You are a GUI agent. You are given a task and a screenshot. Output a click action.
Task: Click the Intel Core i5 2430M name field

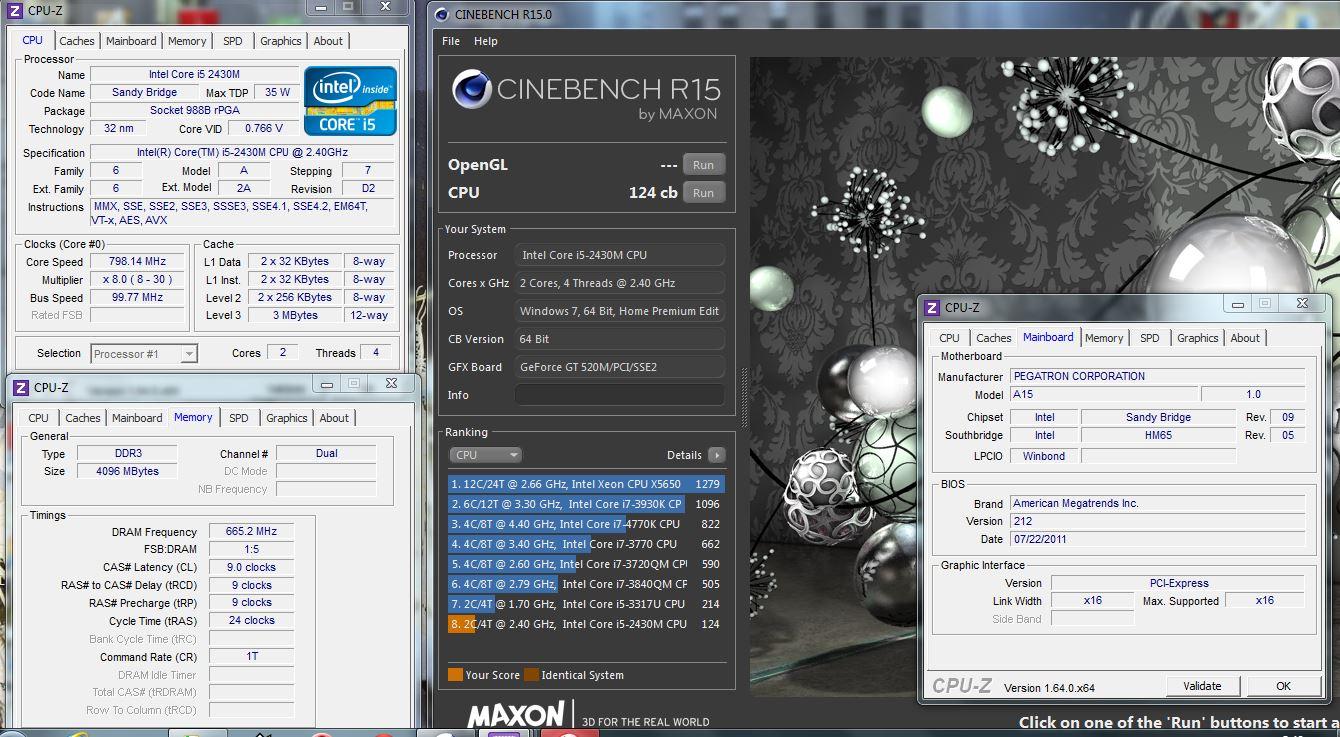pyautogui.click(x=195, y=74)
